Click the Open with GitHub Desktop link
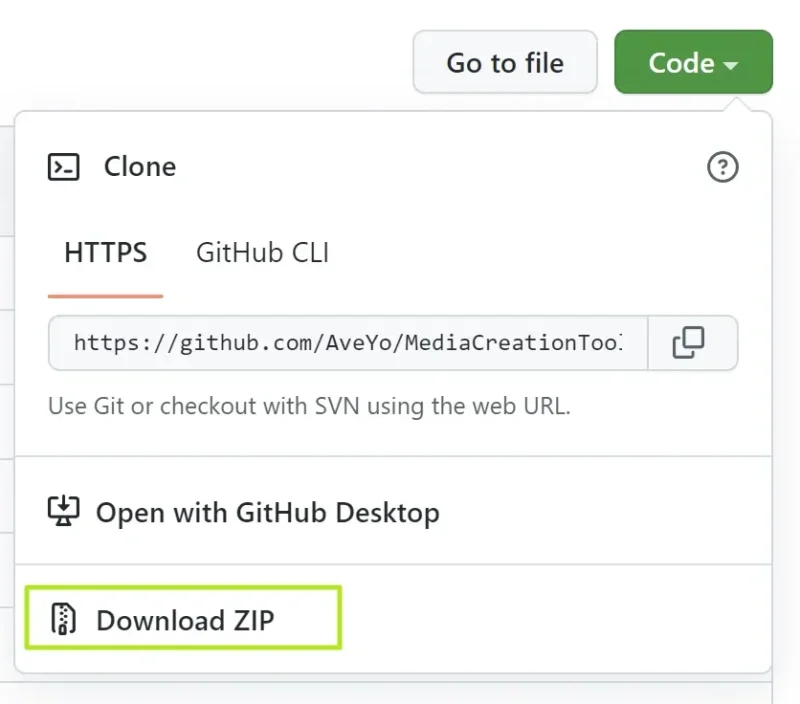Image resolution: width=800 pixels, height=704 pixels. pyautogui.click(x=267, y=514)
